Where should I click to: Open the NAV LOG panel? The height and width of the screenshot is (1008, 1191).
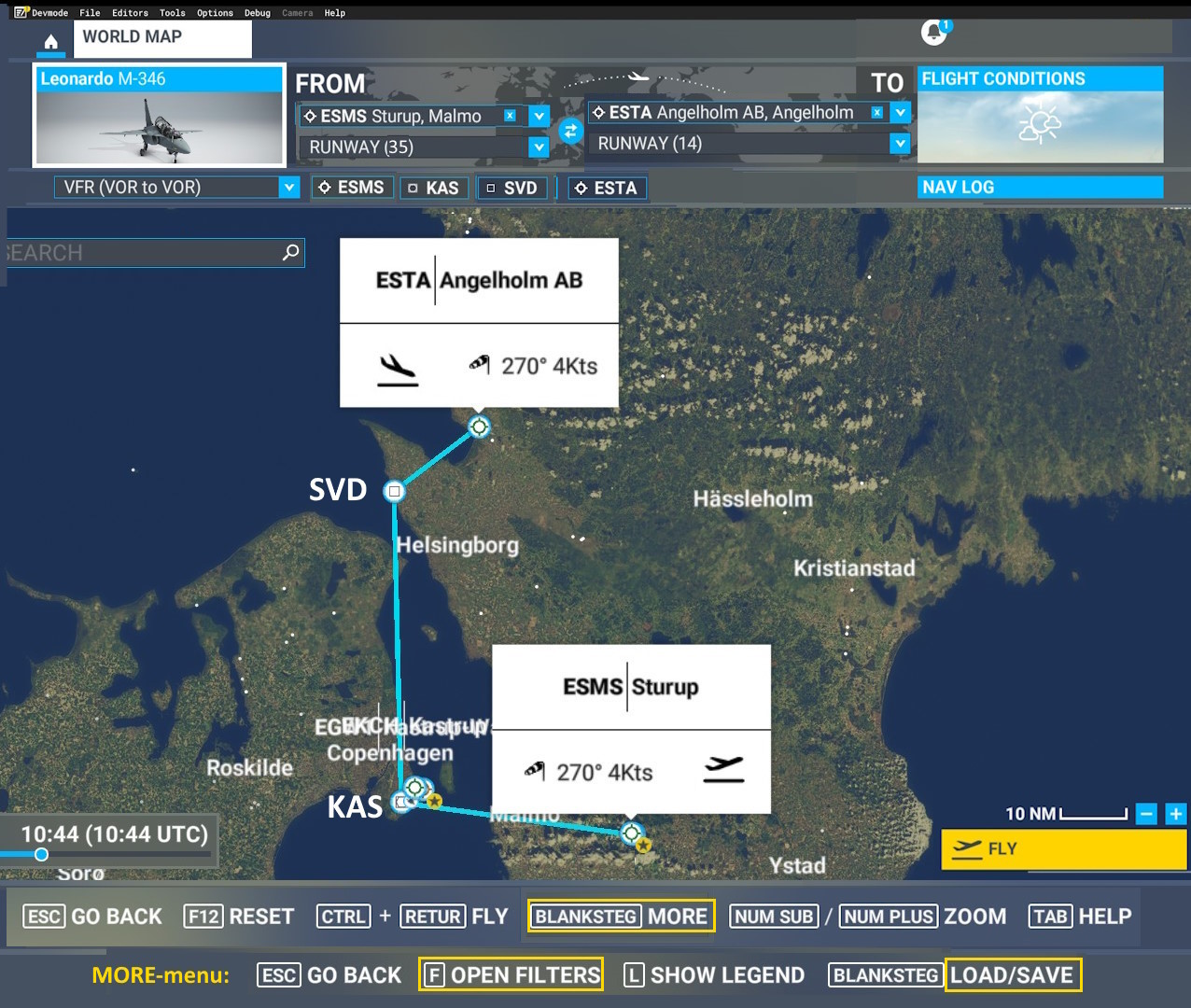tap(1040, 188)
